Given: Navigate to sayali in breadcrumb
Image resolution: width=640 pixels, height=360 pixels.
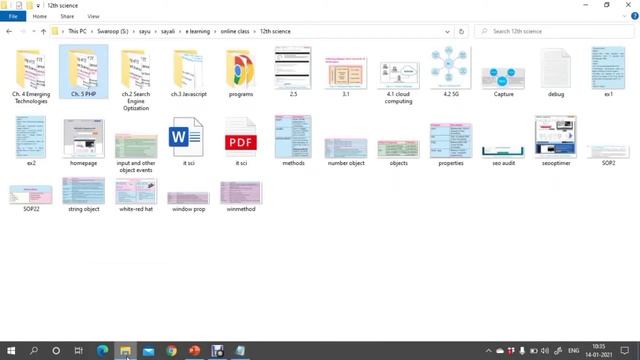Looking at the screenshot, I should pos(168,31).
